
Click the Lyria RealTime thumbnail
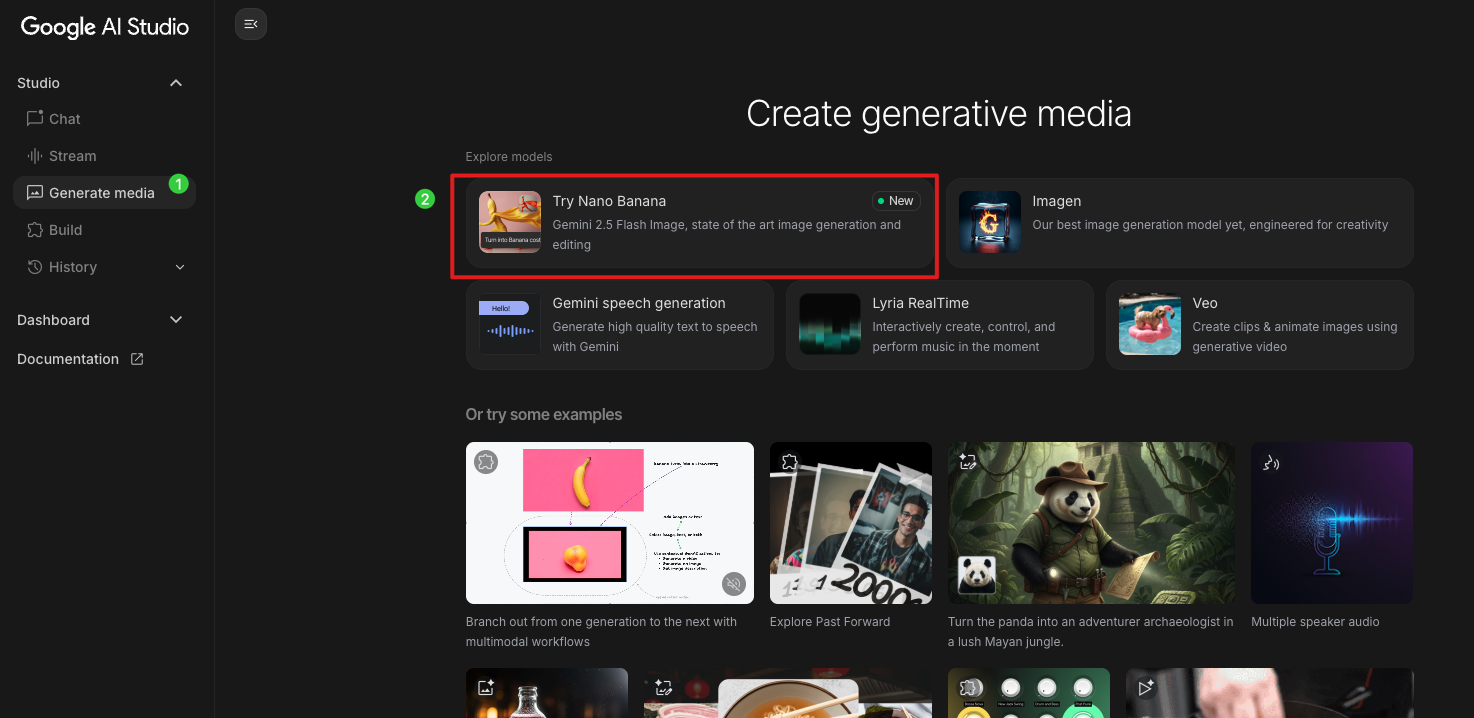pyautogui.click(x=830, y=324)
